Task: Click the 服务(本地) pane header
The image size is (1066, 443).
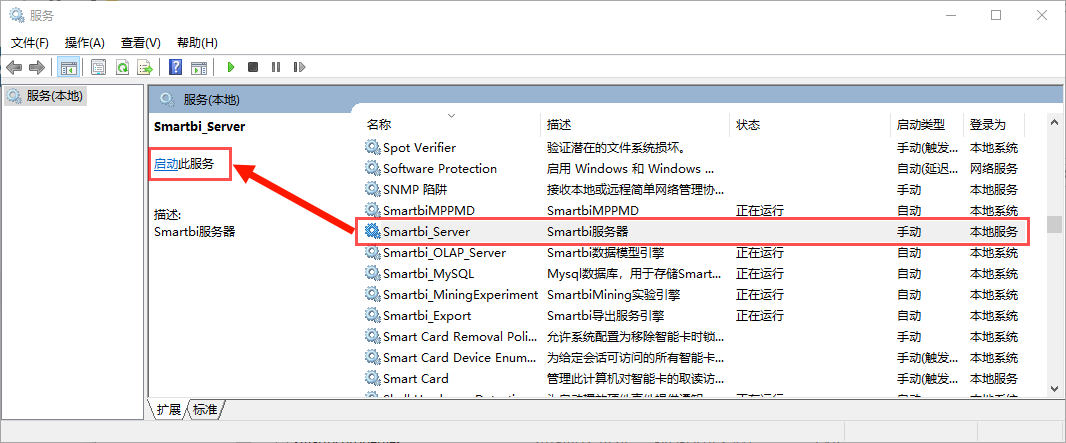Action: [x=211, y=100]
